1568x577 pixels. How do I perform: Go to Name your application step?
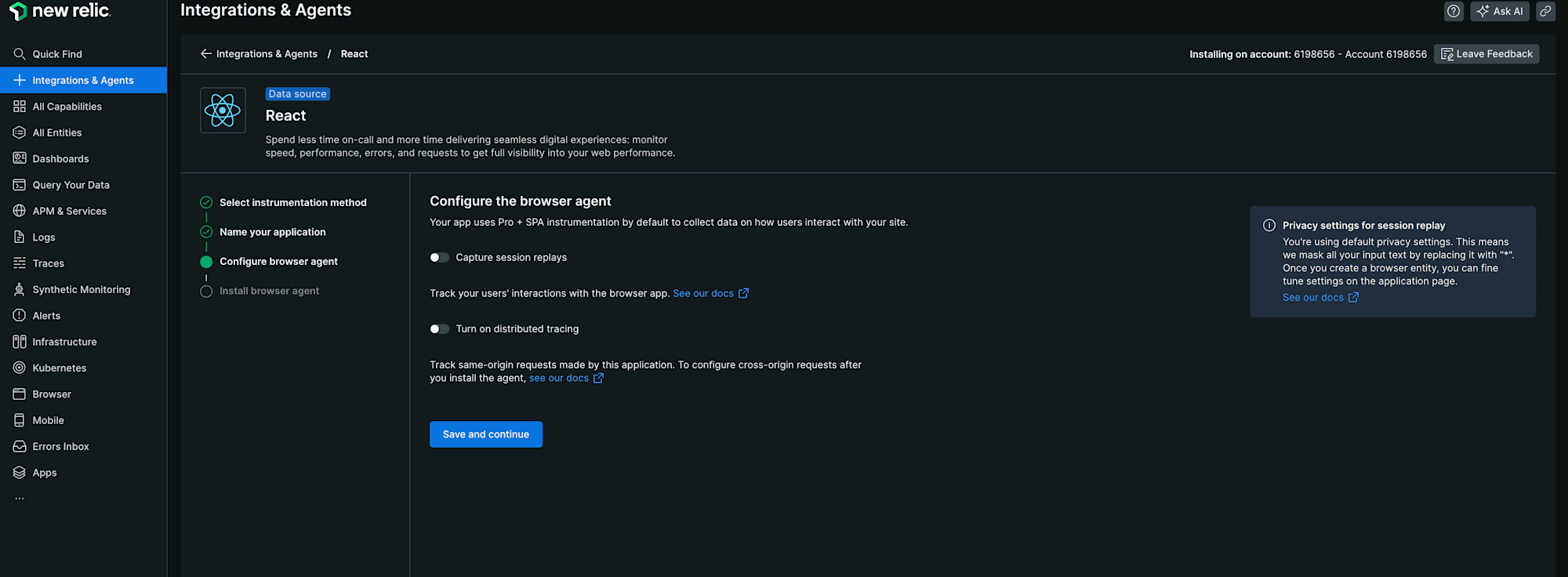(273, 232)
